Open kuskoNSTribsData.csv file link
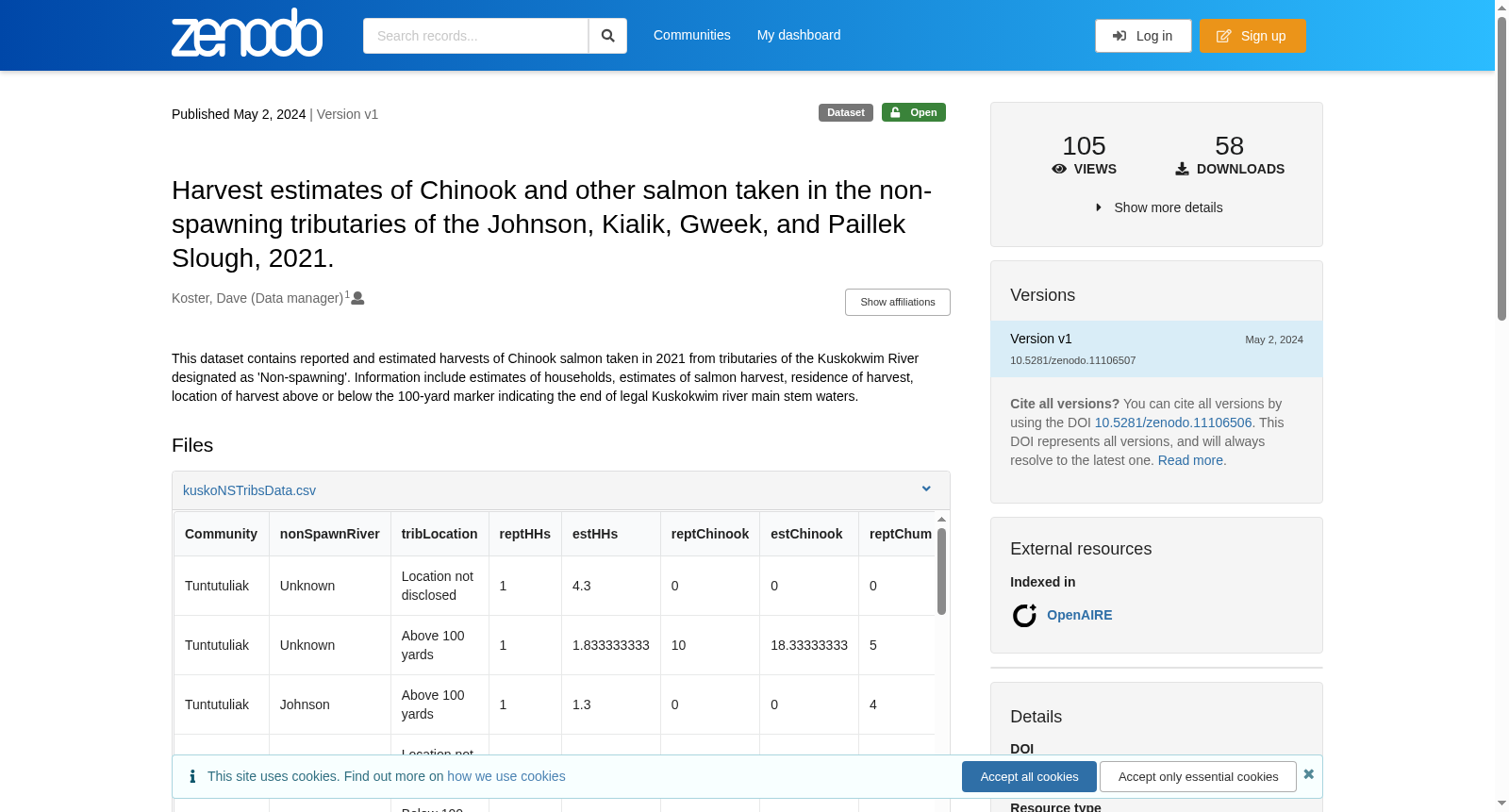This screenshot has height=812, width=1509. coord(249,490)
